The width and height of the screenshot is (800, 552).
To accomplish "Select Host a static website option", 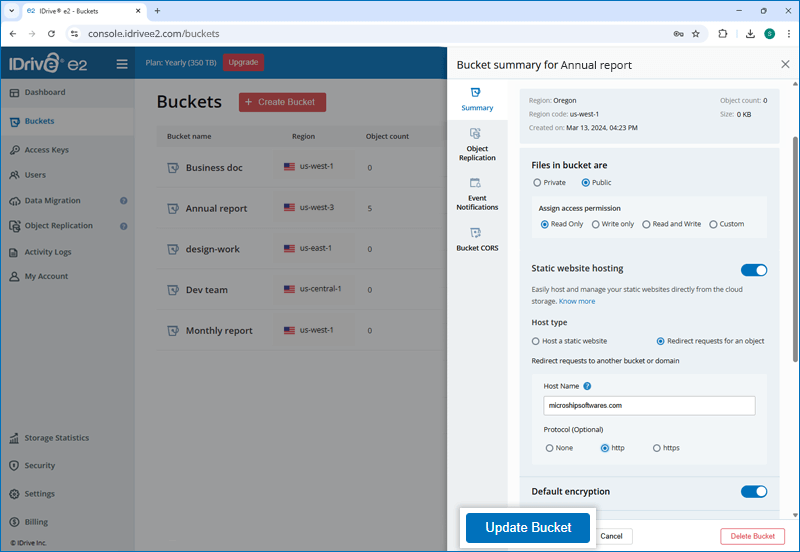I will click(x=536, y=341).
